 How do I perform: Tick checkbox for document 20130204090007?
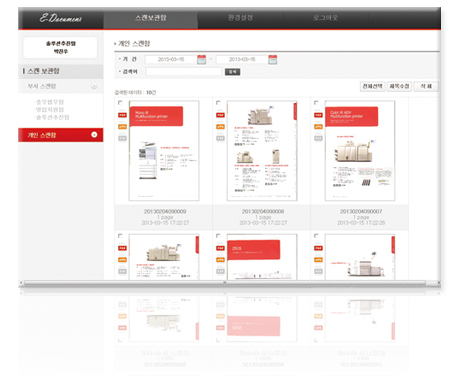tap(316, 103)
